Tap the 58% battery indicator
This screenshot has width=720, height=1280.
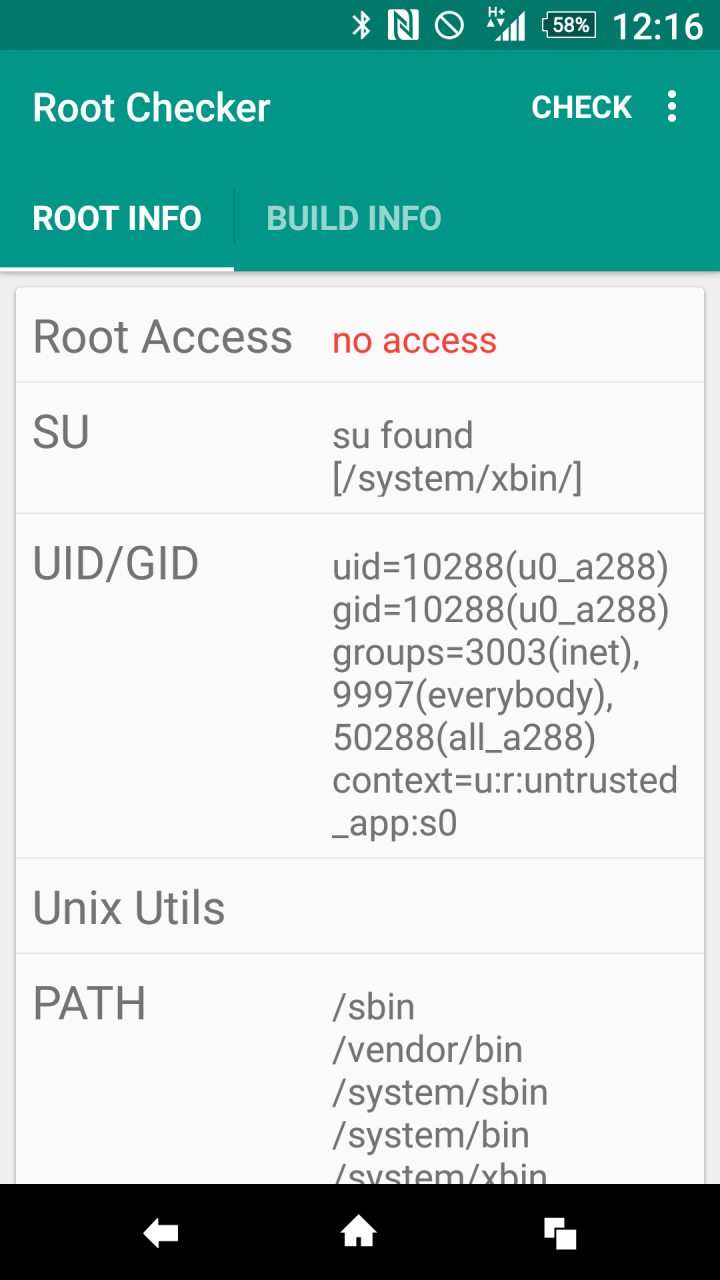pos(569,25)
